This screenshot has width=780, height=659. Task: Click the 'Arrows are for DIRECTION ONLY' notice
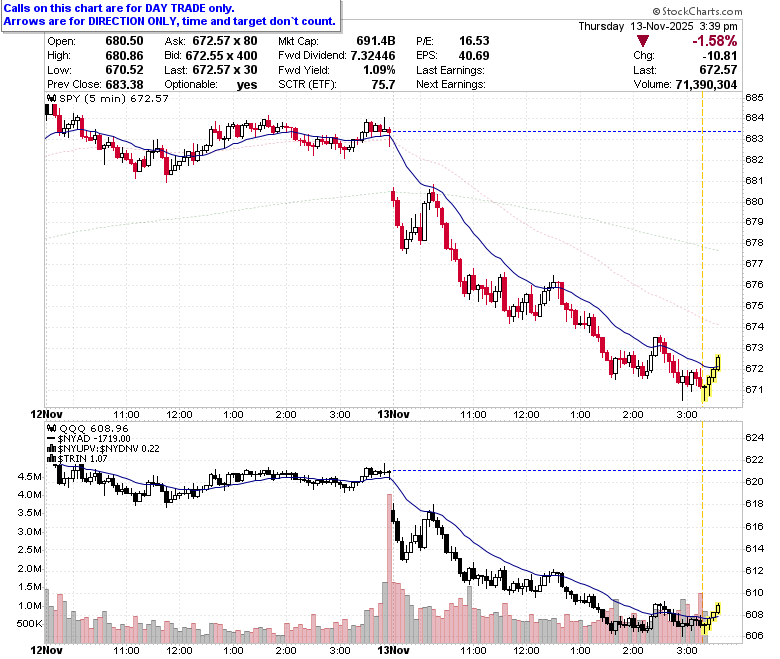click(170, 21)
